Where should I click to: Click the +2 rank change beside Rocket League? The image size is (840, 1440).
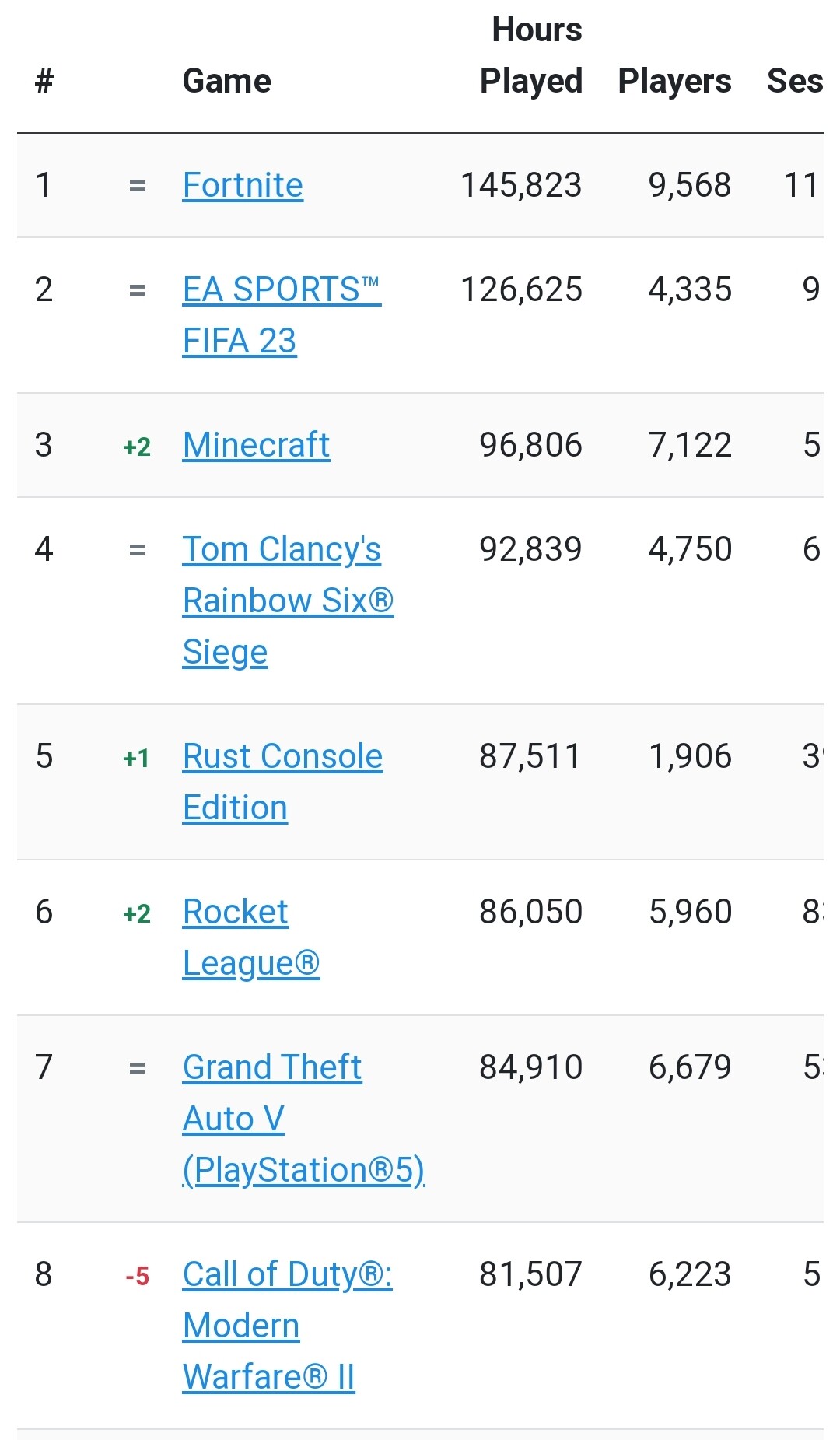click(x=137, y=913)
